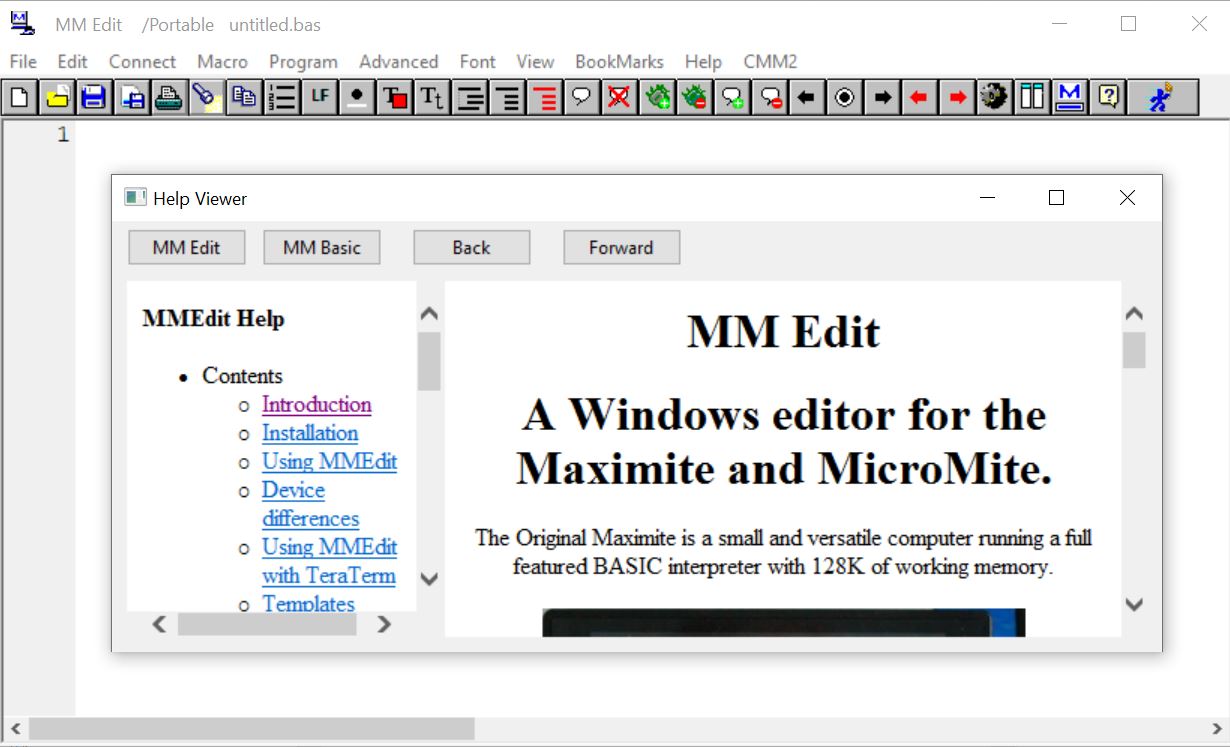Open the Advanced menu

click(398, 62)
